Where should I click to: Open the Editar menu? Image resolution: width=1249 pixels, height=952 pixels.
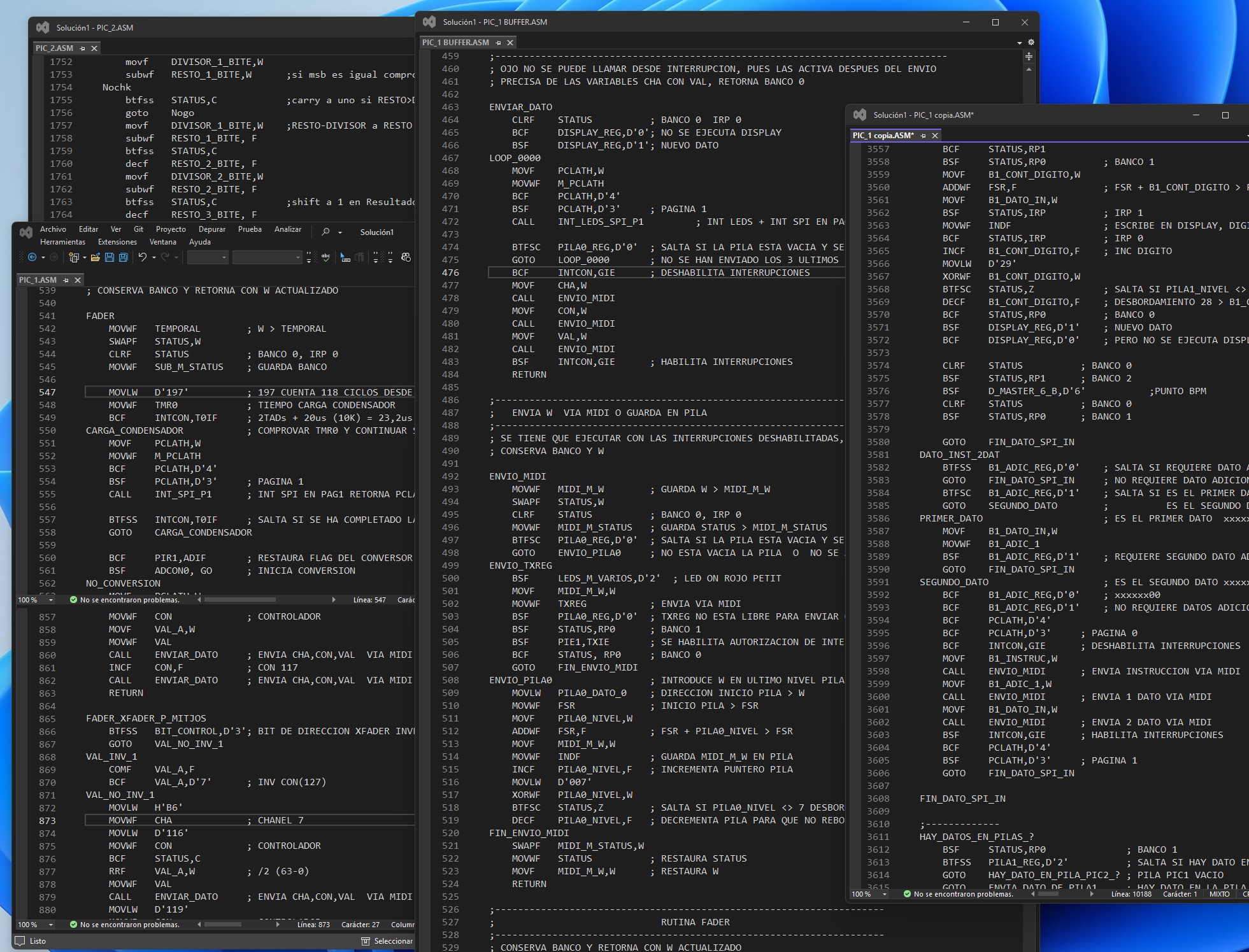point(89,229)
